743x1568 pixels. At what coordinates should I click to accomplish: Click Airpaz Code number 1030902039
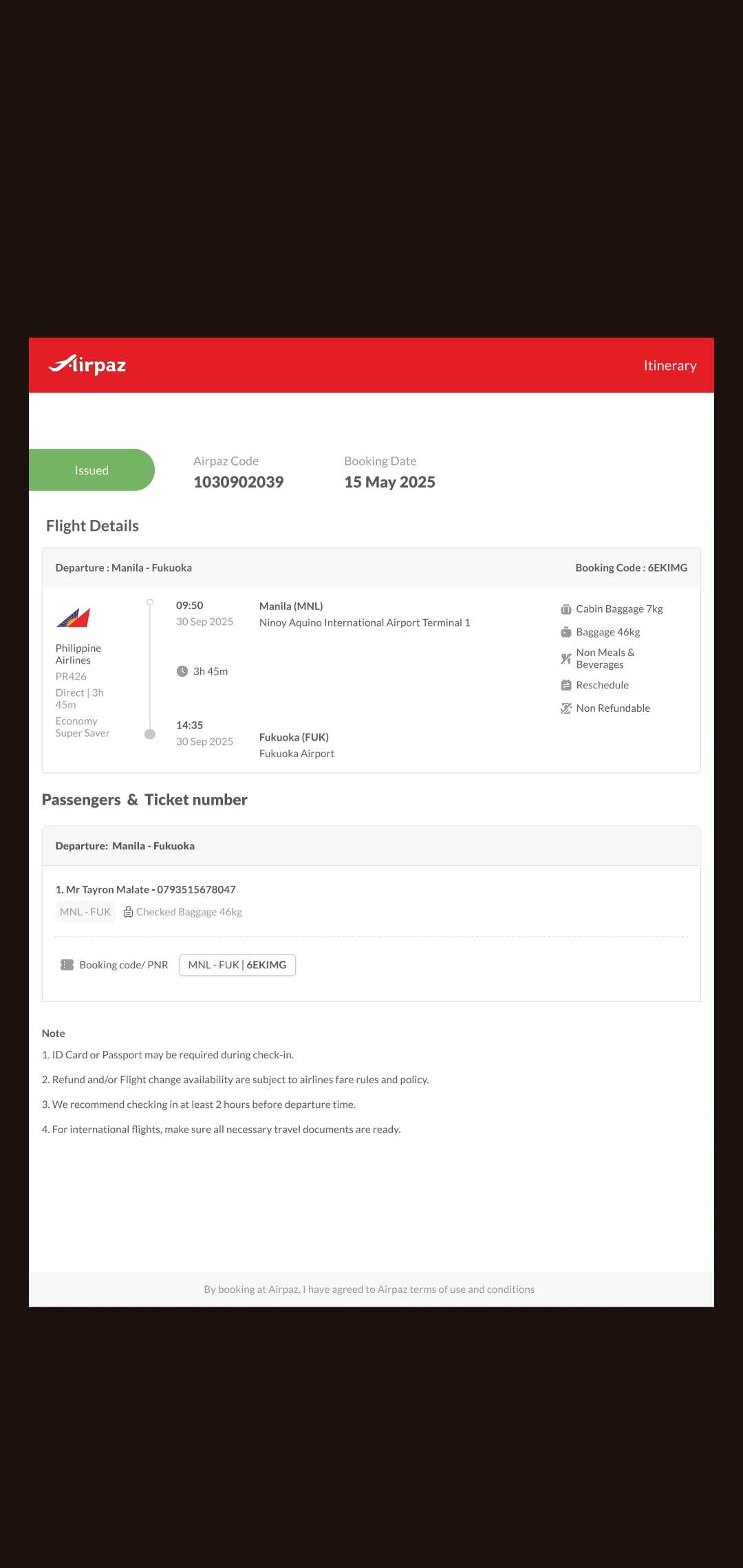[238, 482]
